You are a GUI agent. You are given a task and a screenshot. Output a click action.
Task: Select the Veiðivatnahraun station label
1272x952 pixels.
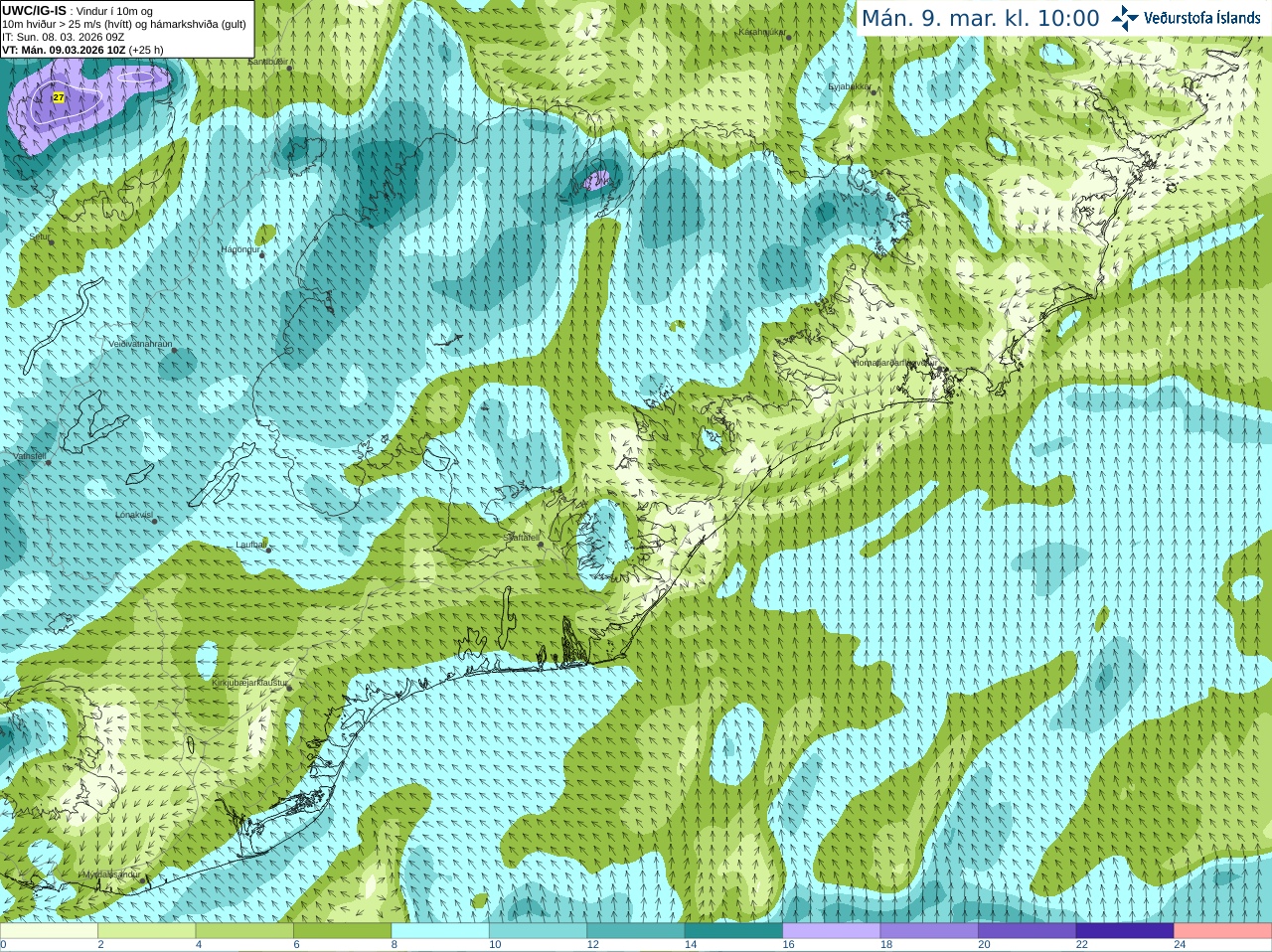(x=140, y=344)
